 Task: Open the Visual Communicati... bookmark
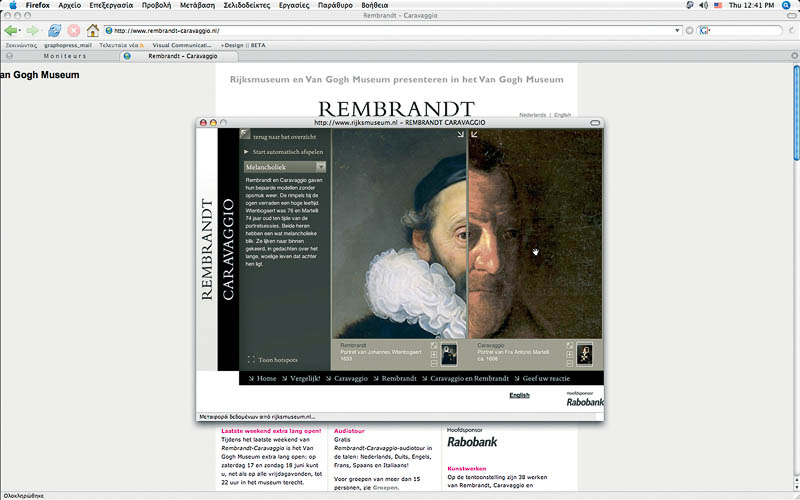pyautogui.click(x=182, y=45)
